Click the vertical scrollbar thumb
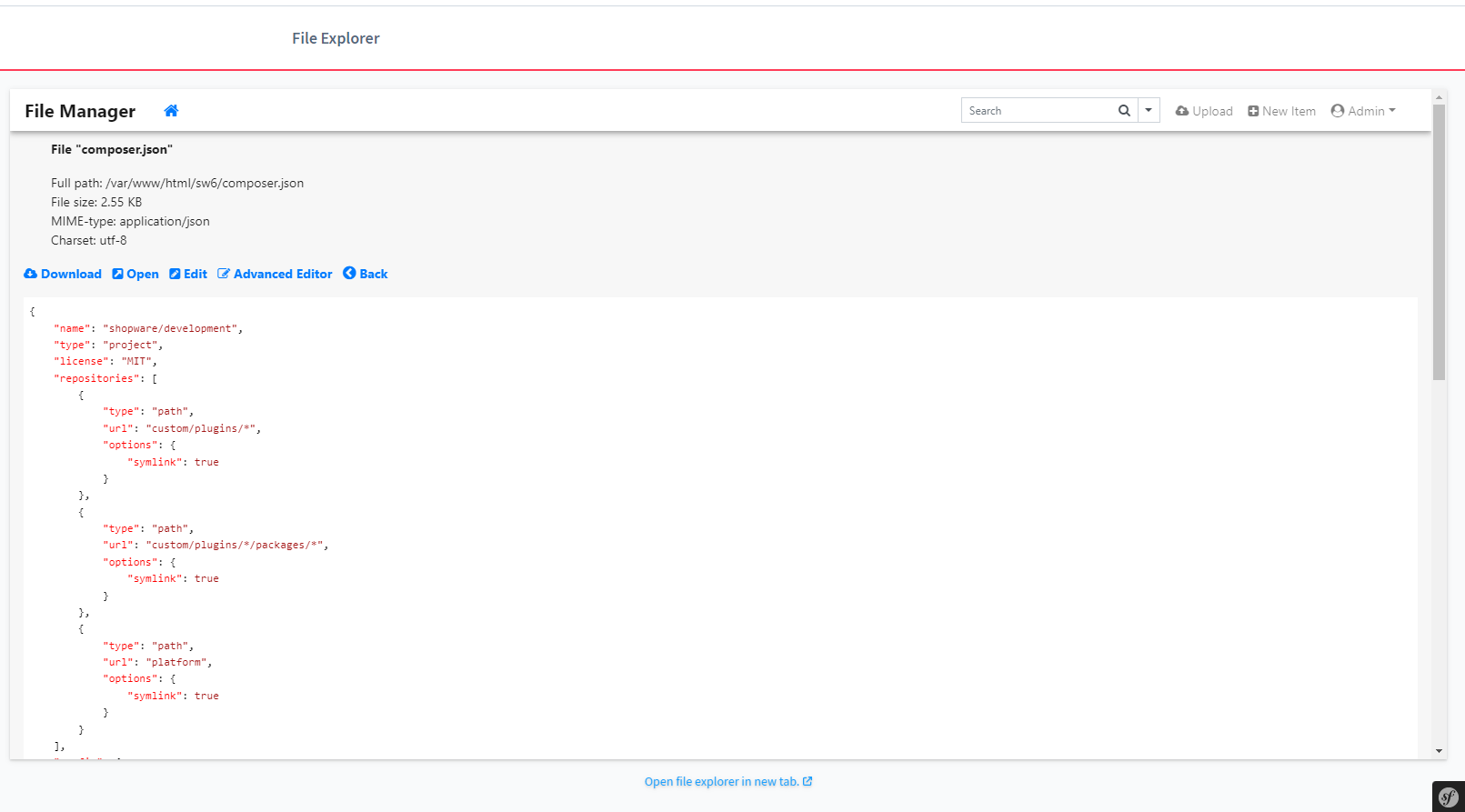This screenshot has height=812, width=1465. (x=1439, y=242)
